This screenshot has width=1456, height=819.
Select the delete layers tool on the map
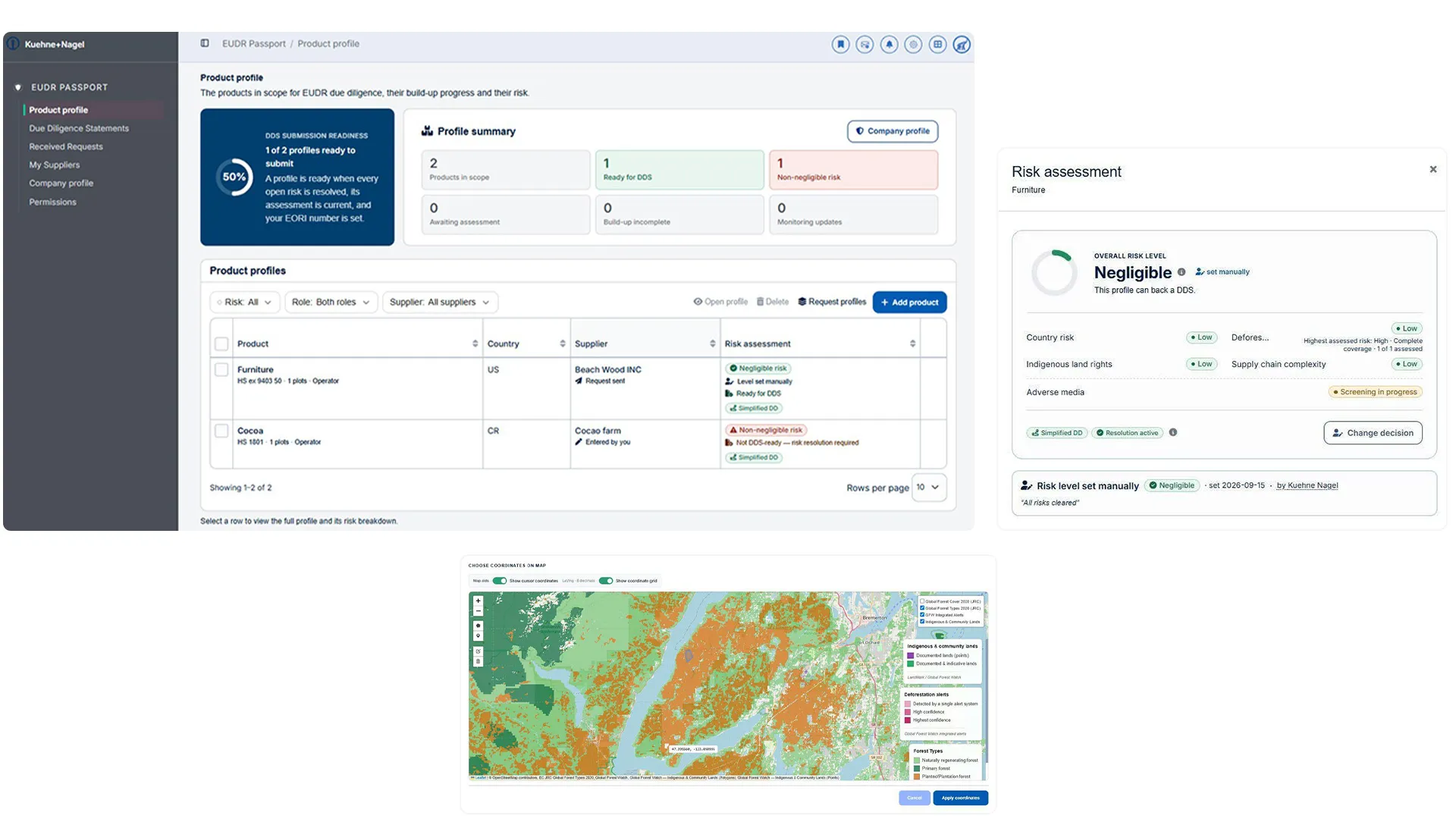[478, 661]
